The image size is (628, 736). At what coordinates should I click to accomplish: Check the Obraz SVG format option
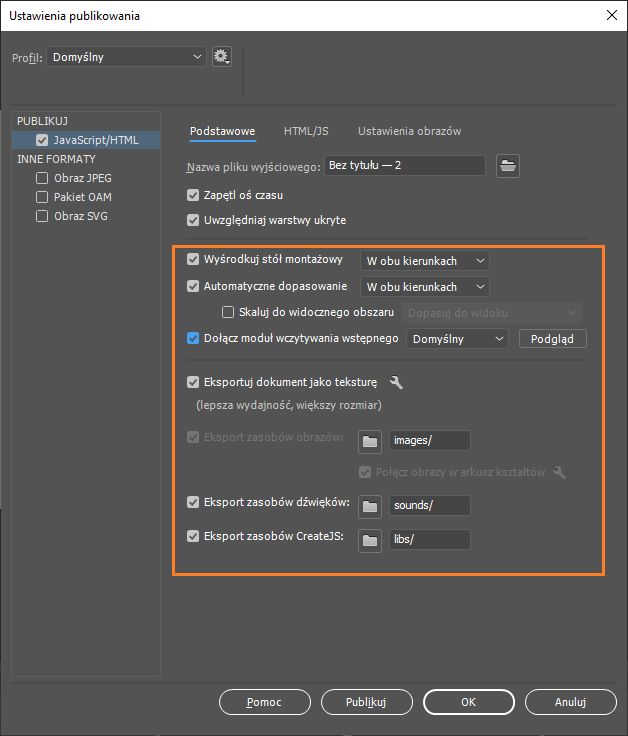(x=42, y=216)
